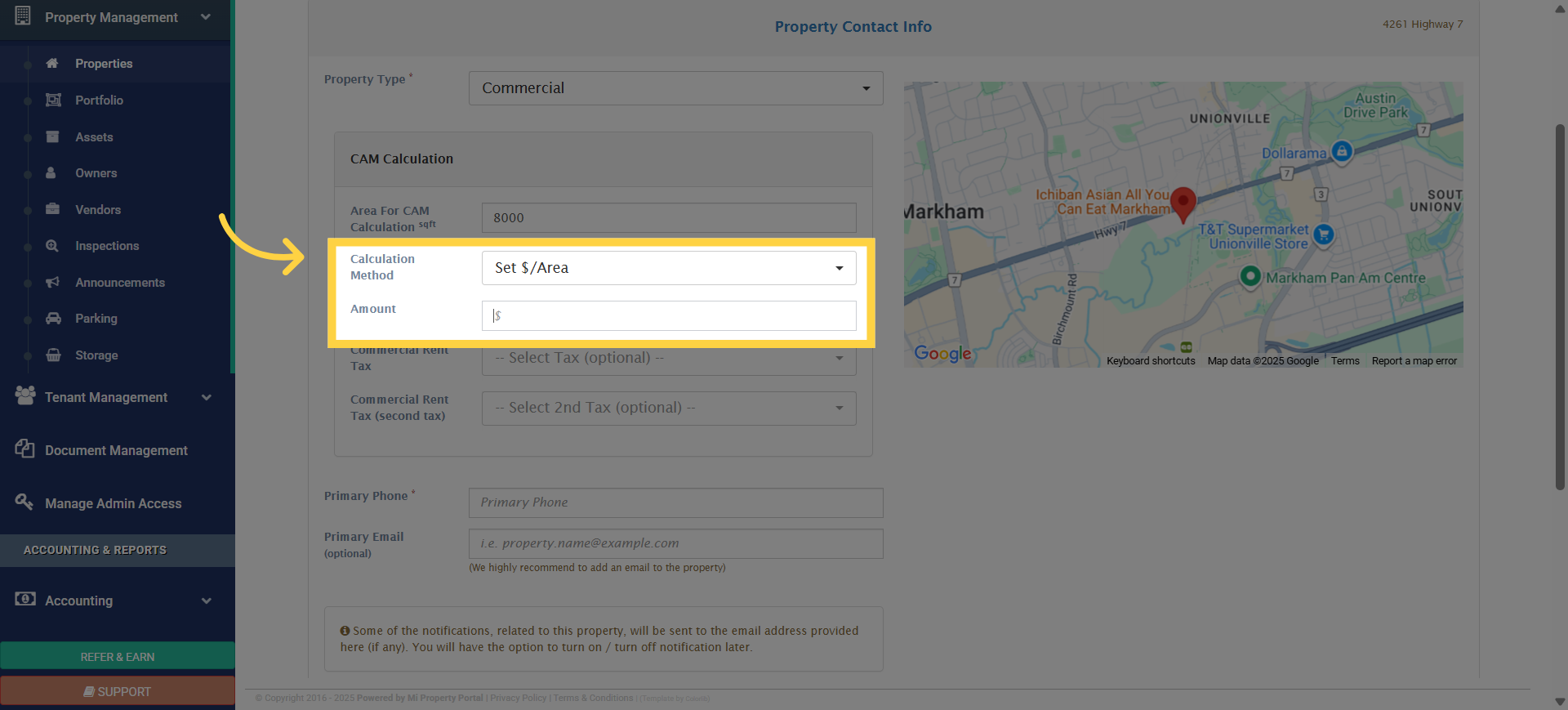1568x710 pixels.
Task: Click the Property Contact Info heading
Action: coord(853,27)
